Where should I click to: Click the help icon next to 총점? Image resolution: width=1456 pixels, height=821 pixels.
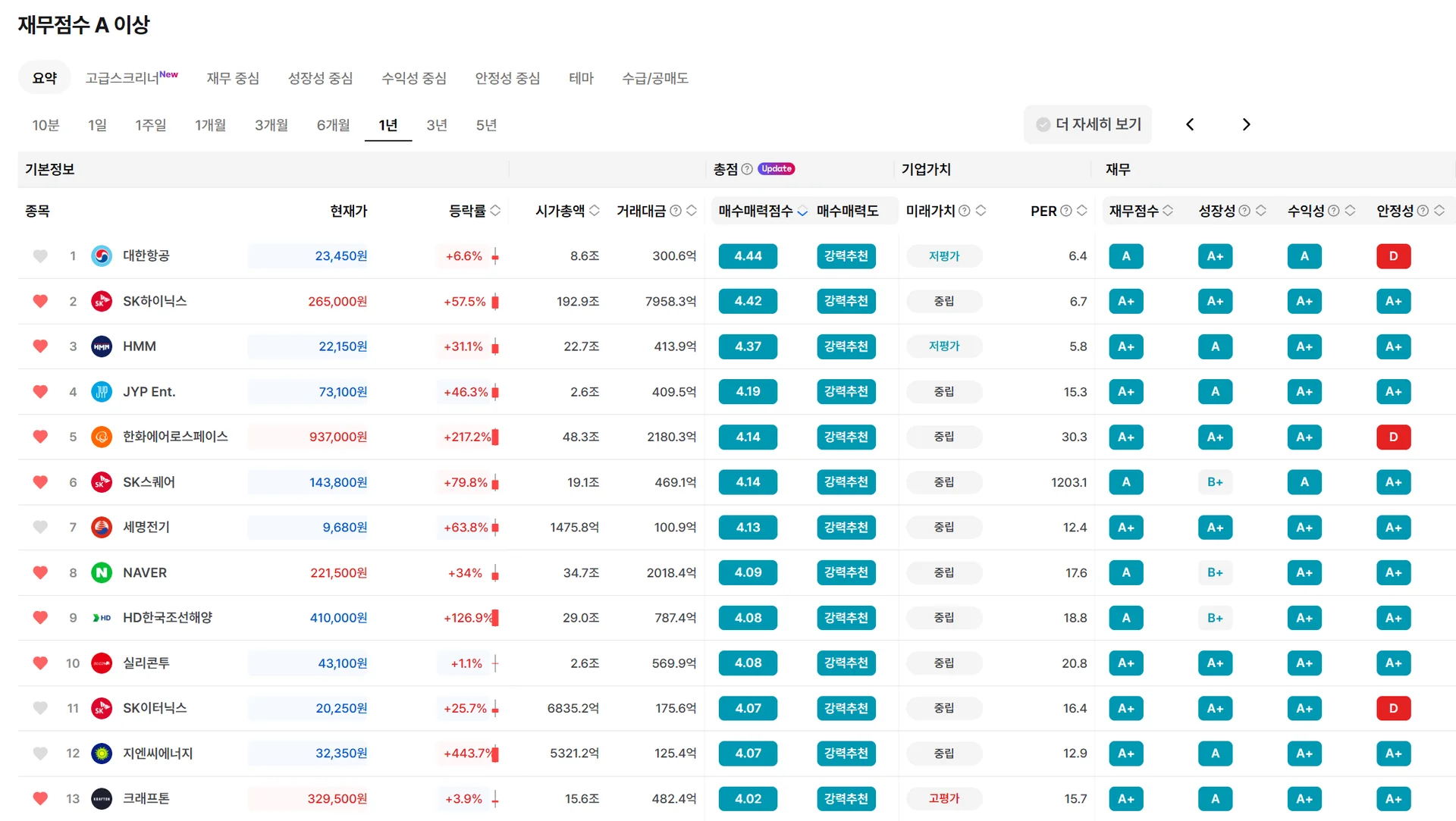(x=747, y=169)
